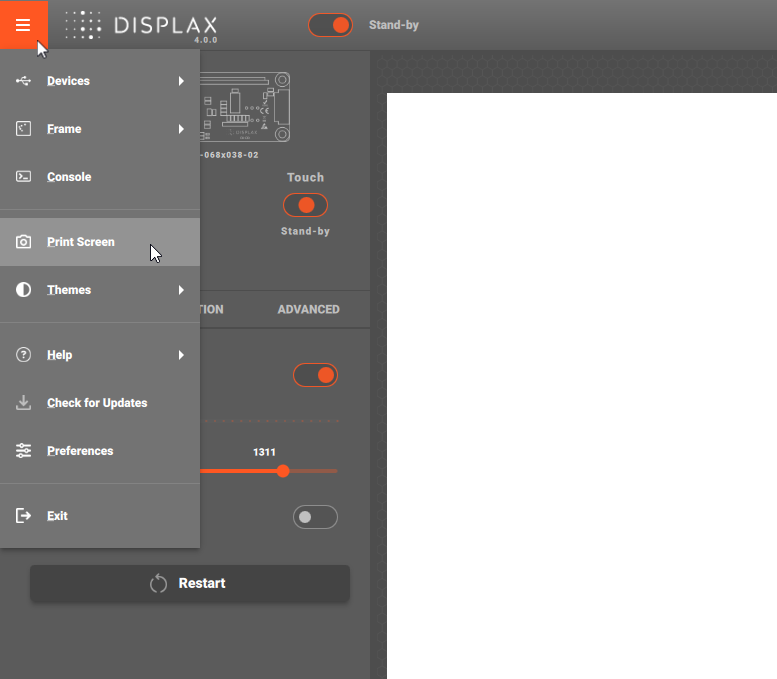This screenshot has width=777, height=679.
Task: Click the Themes half-circle icon
Action: (x=24, y=290)
